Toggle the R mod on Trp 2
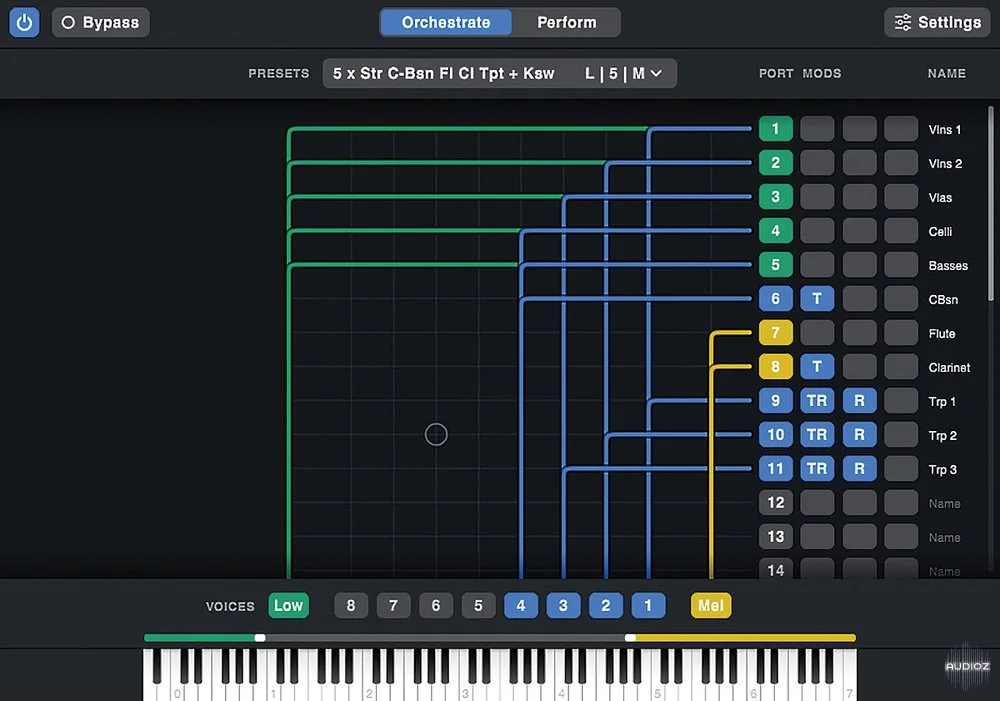This screenshot has width=1000, height=701. pyautogui.click(x=859, y=434)
